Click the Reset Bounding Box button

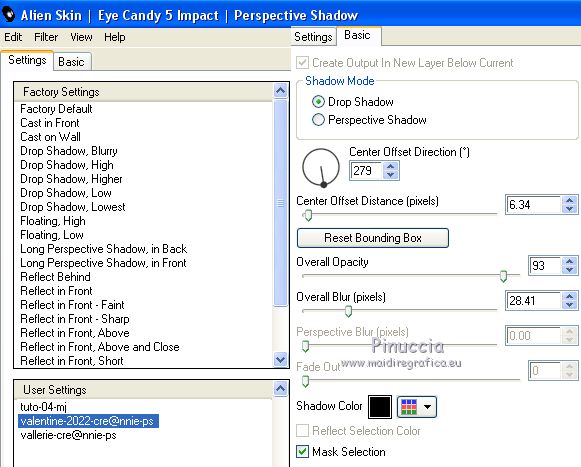pyautogui.click(x=373, y=238)
